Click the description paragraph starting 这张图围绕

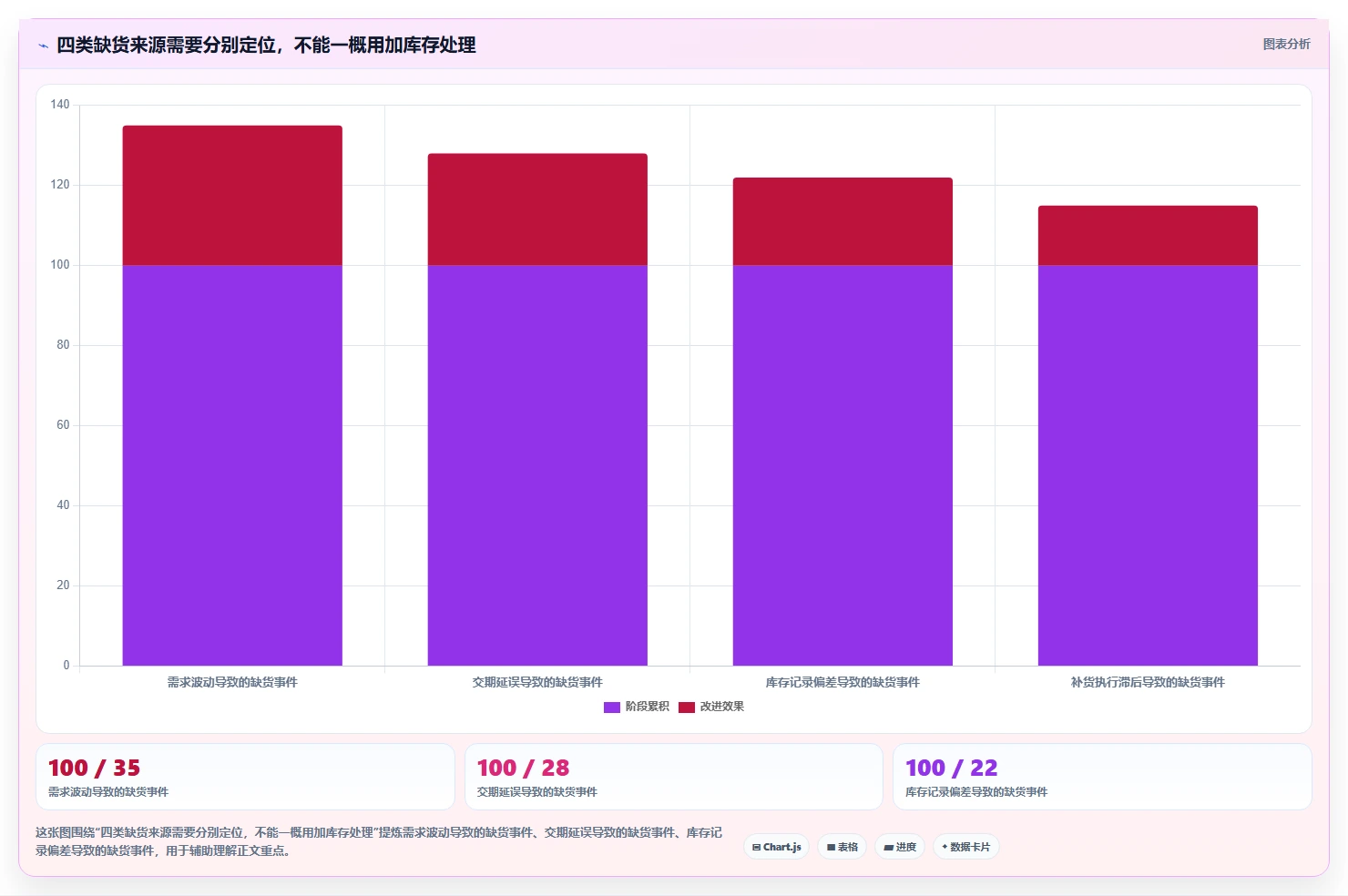coord(379,841)
